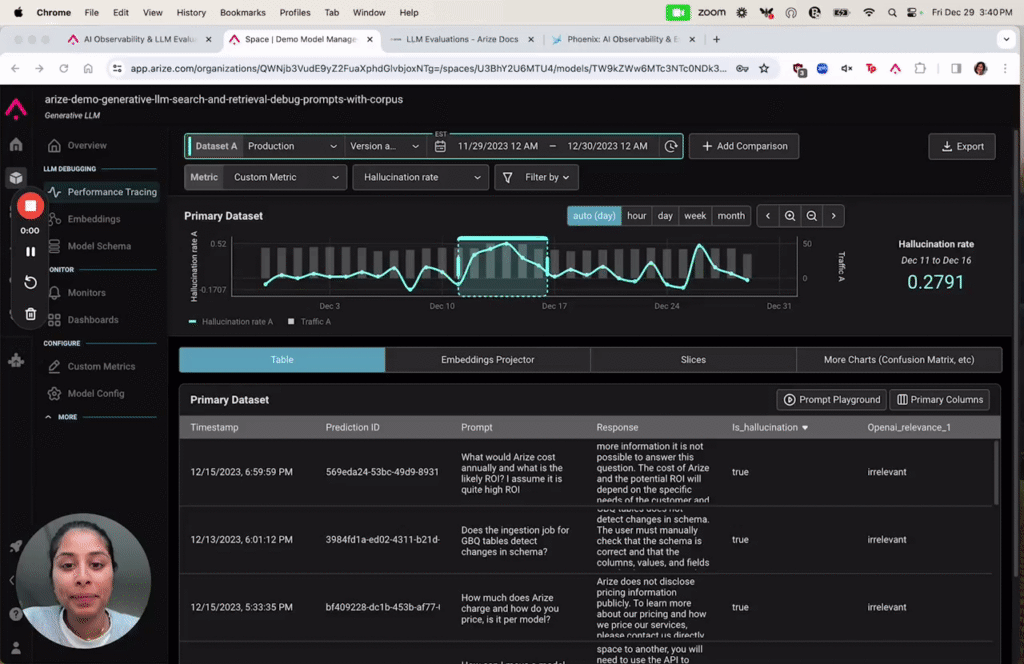1024x664 pixels.
Task: Open the Prompt Playground
Action: (831, 399)
